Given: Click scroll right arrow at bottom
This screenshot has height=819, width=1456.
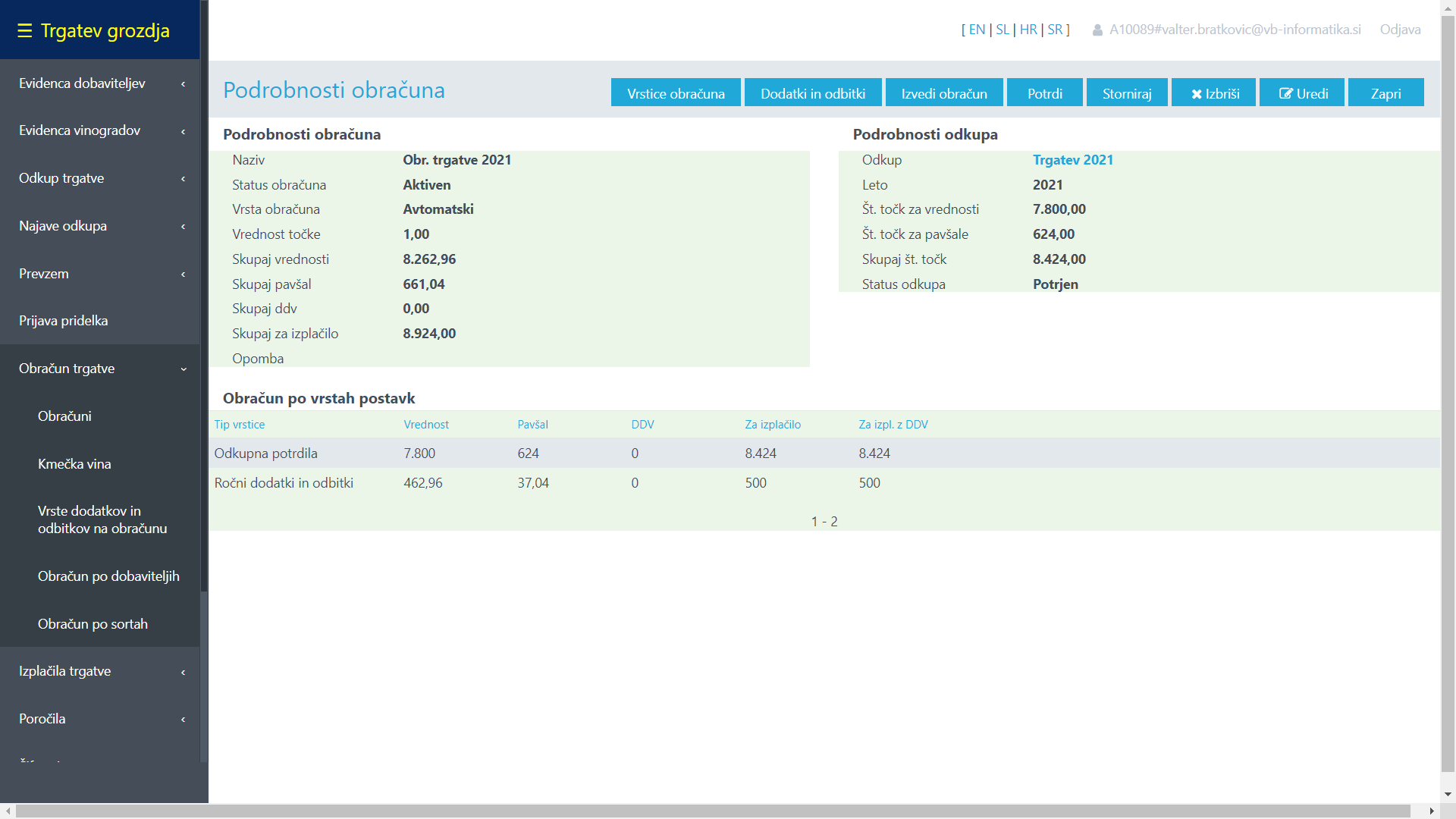Looking at the screenshot, I should tap(1431, 811).
